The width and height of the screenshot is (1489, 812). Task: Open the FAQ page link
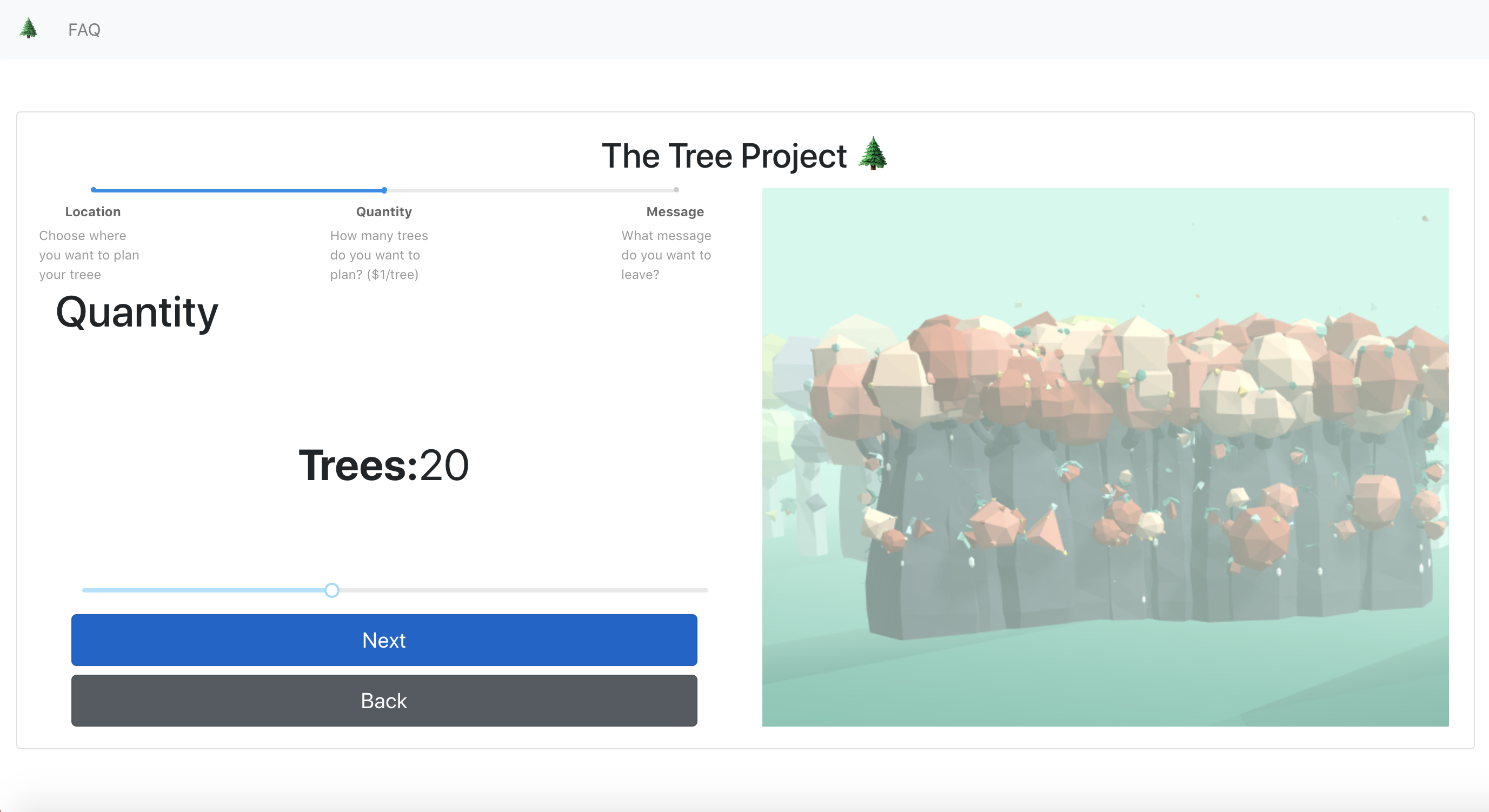point(84,30)
